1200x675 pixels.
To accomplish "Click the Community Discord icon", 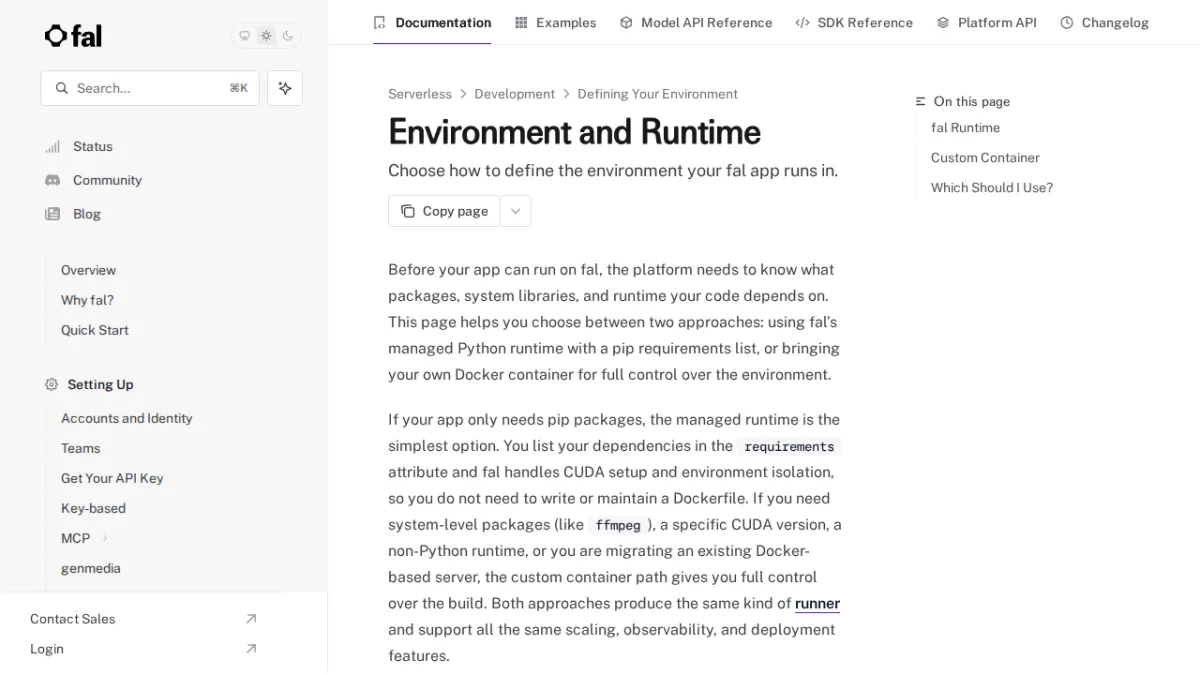I will click(52, 180).
